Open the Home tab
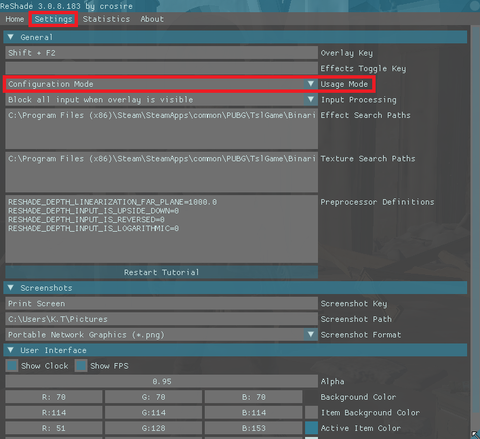 (x=15, y=19)
